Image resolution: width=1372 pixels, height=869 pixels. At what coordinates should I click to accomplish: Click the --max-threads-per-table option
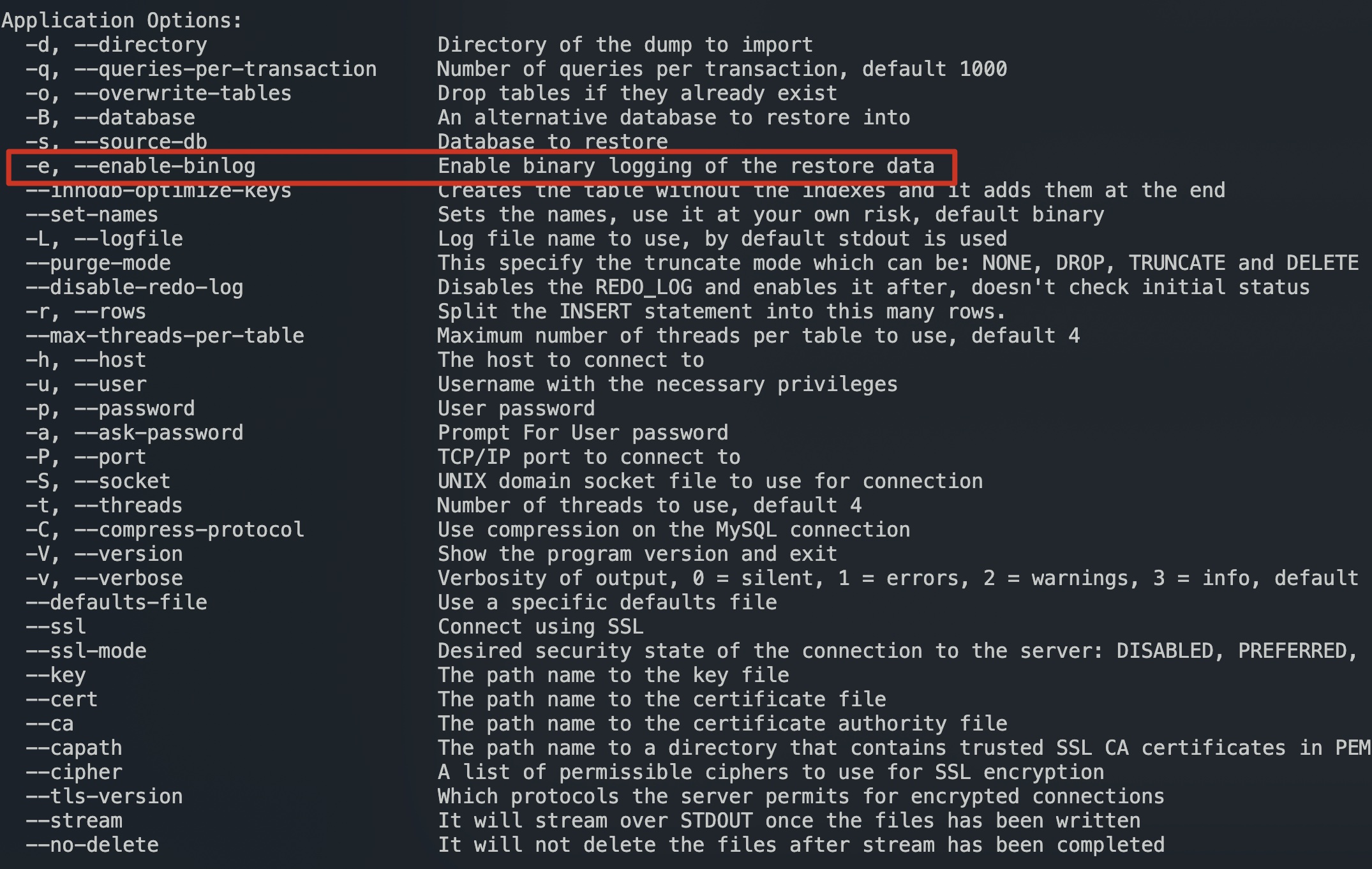(165, 336)
